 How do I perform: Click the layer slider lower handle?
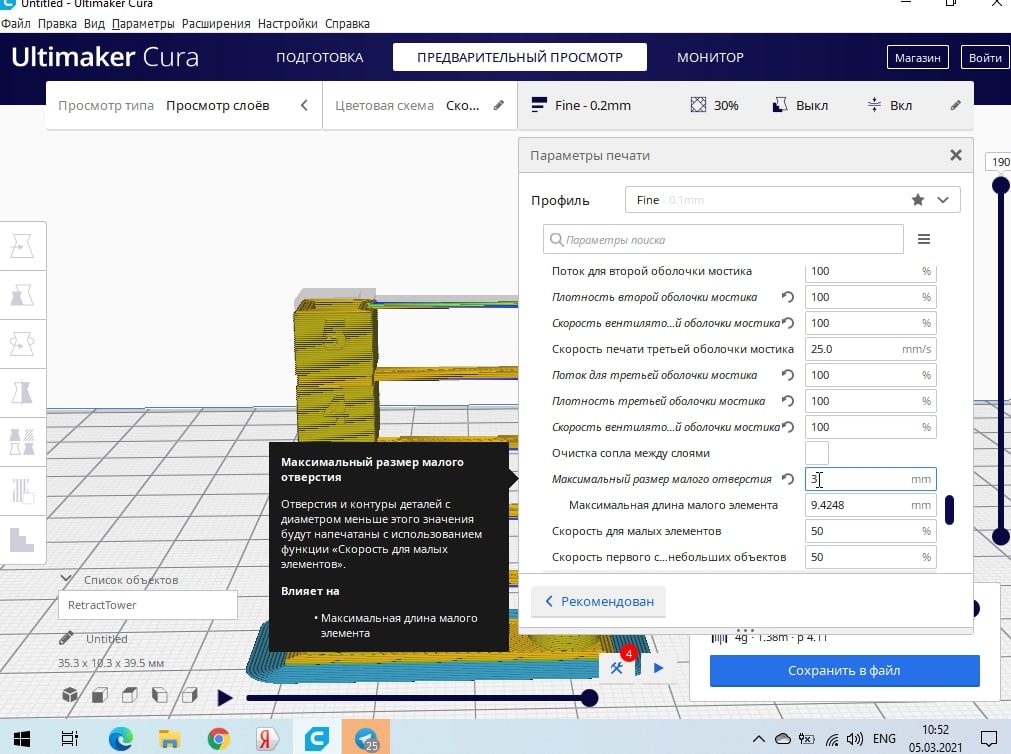coord(1000,537)
